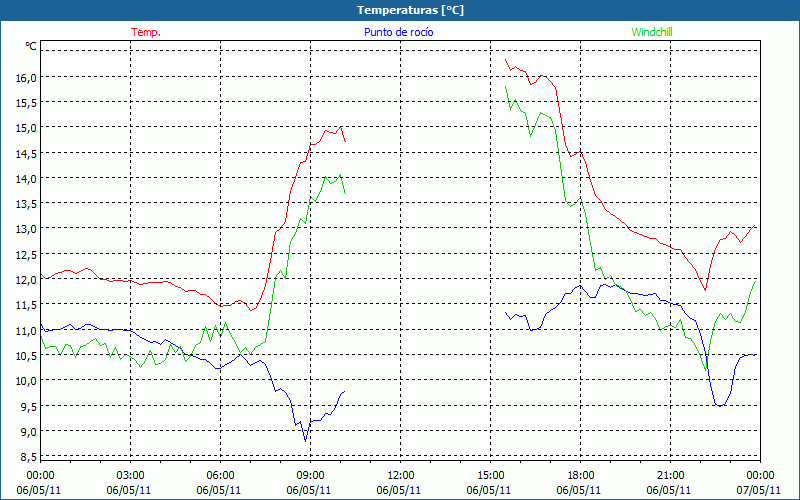Click the 9,5 y-axis value
Image resolution: width=800 pixels, height=500 pixels.
[29, 406]
